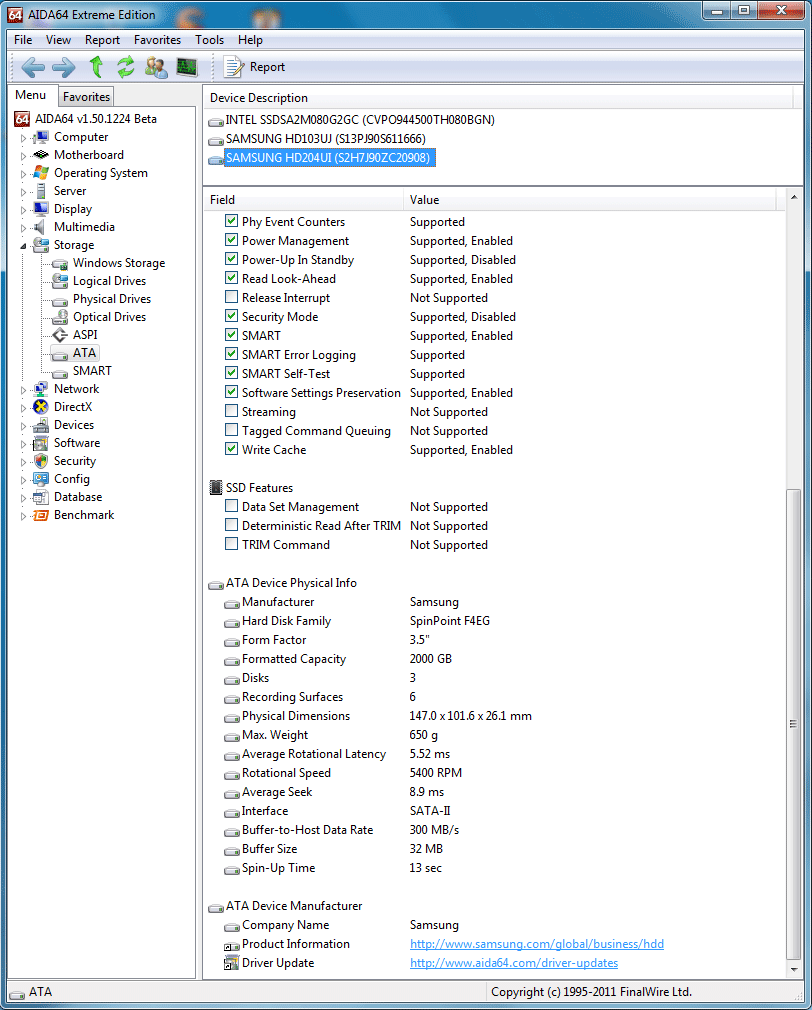The height and width of the screenshot is (1010, 812).
Task: Click the Device Description column header
Action: 498,98
